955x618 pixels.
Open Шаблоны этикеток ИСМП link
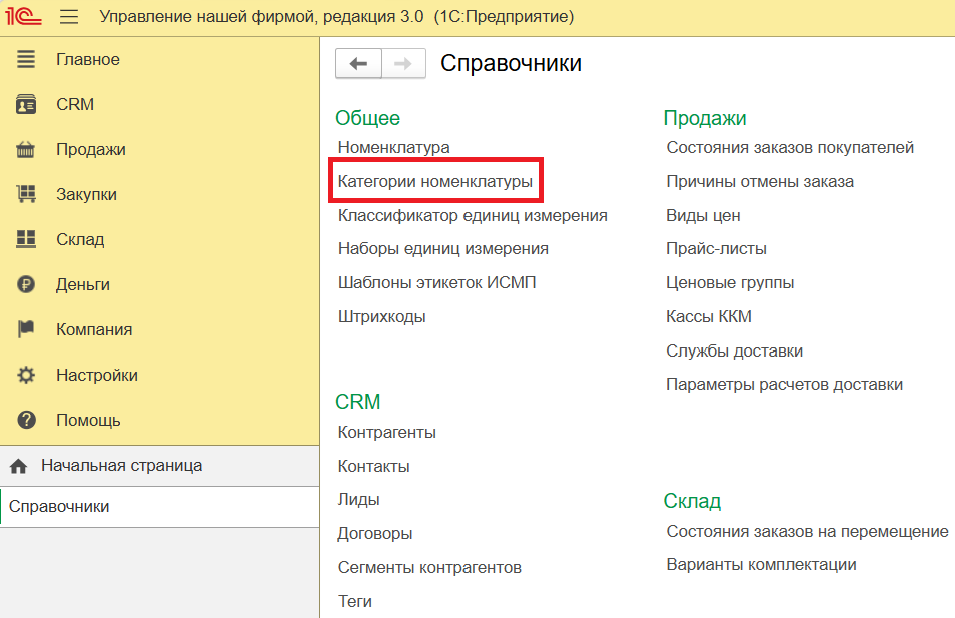click(437, 283)
